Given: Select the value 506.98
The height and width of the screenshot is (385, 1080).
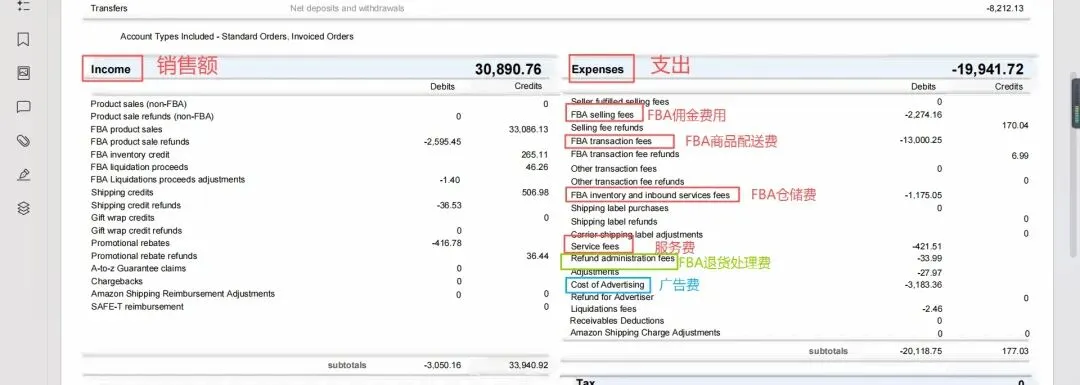Looking at the screenshot, I should tap(535, 193).
